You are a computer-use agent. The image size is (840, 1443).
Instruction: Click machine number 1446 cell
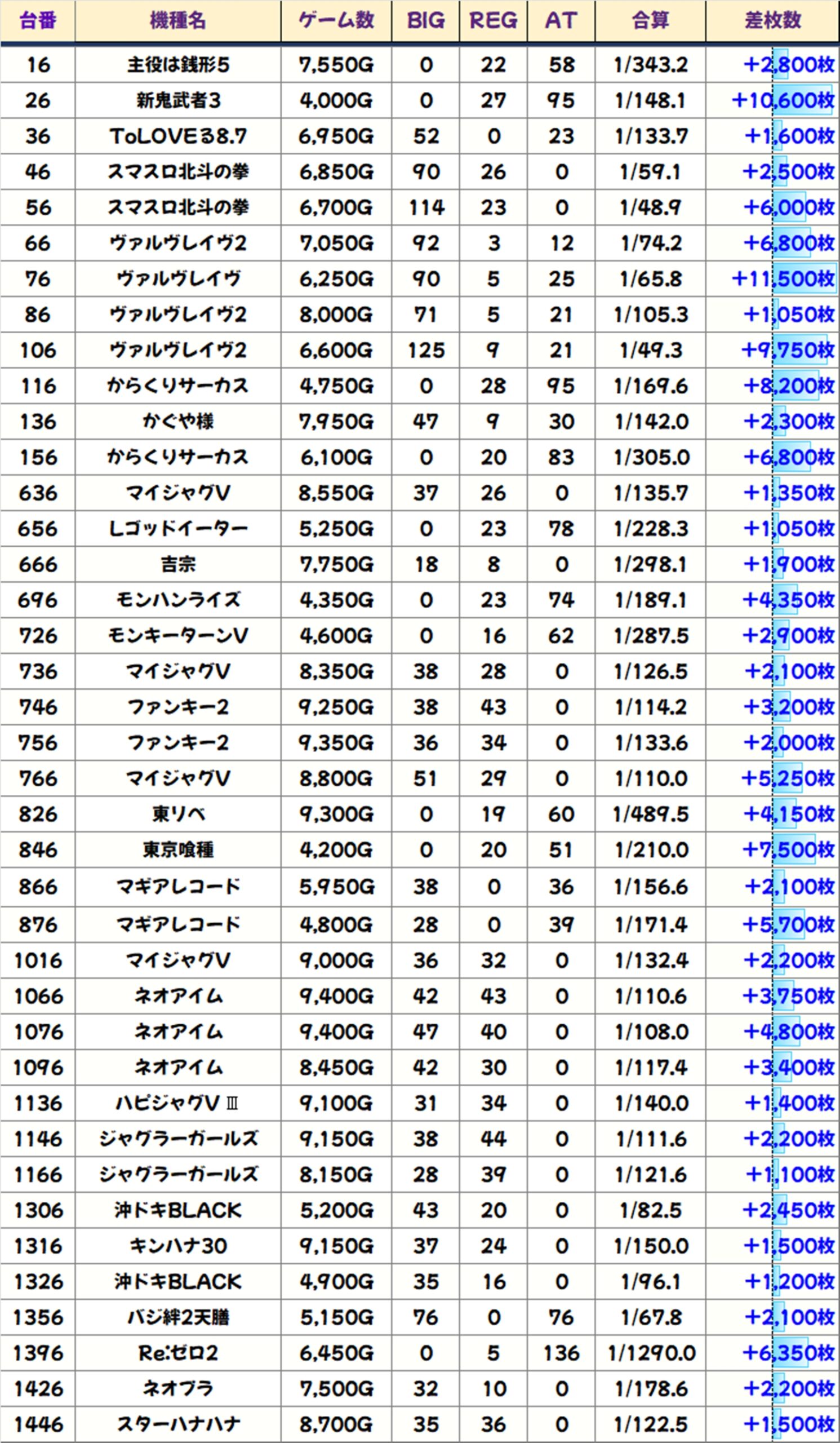click(38, 1424)
